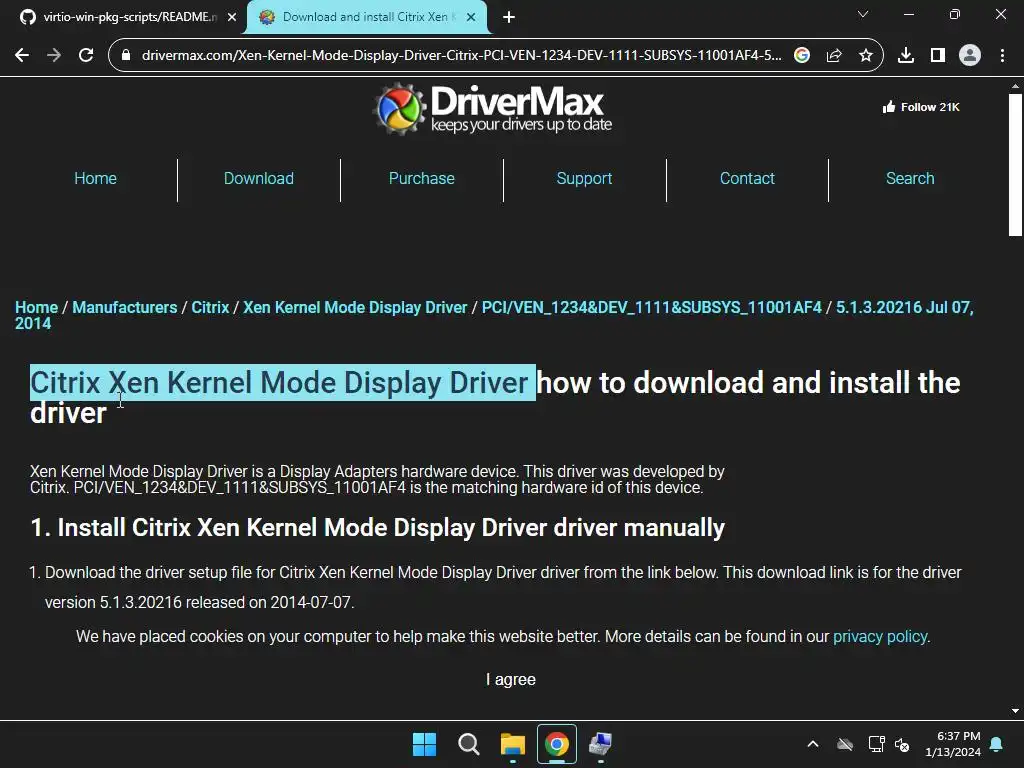Open a new browser tab
Image resolution: width=1024 pixels, height=768 pixels.
(x=509, y=17)
